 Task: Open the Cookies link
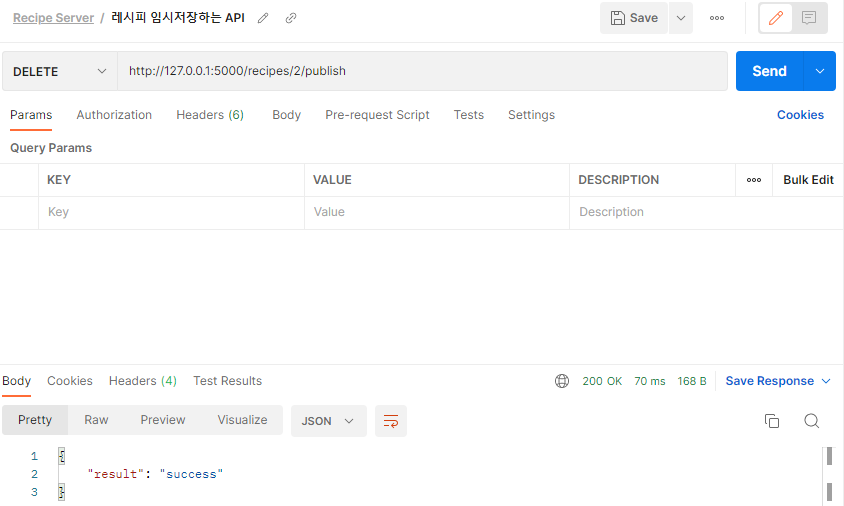[800, 115]
